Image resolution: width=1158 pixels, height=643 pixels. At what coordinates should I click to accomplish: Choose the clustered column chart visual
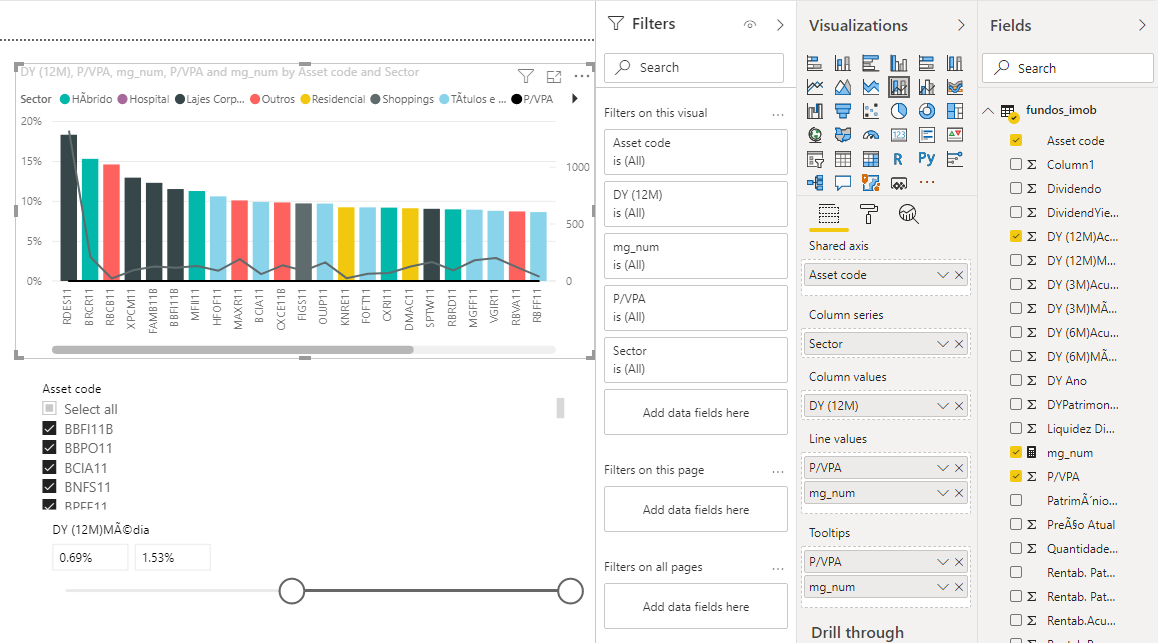coord(899,63)
